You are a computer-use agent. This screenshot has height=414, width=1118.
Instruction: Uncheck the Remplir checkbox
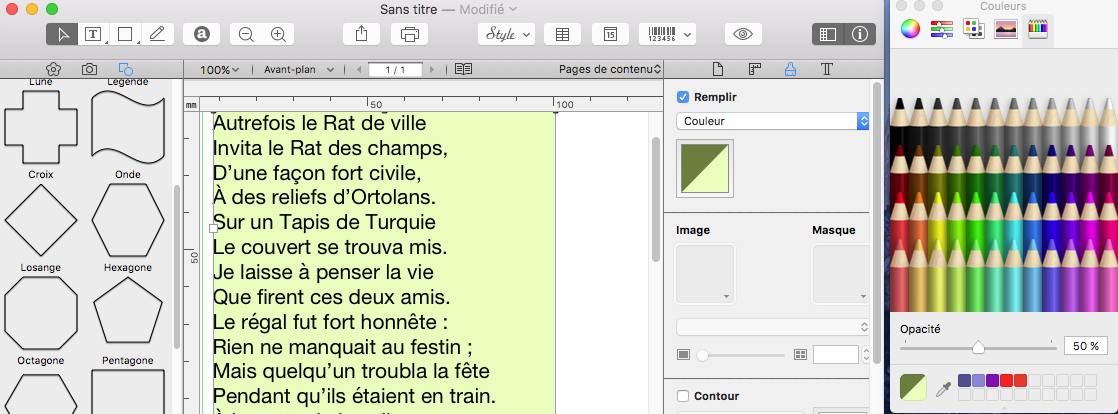click(684, 97)
